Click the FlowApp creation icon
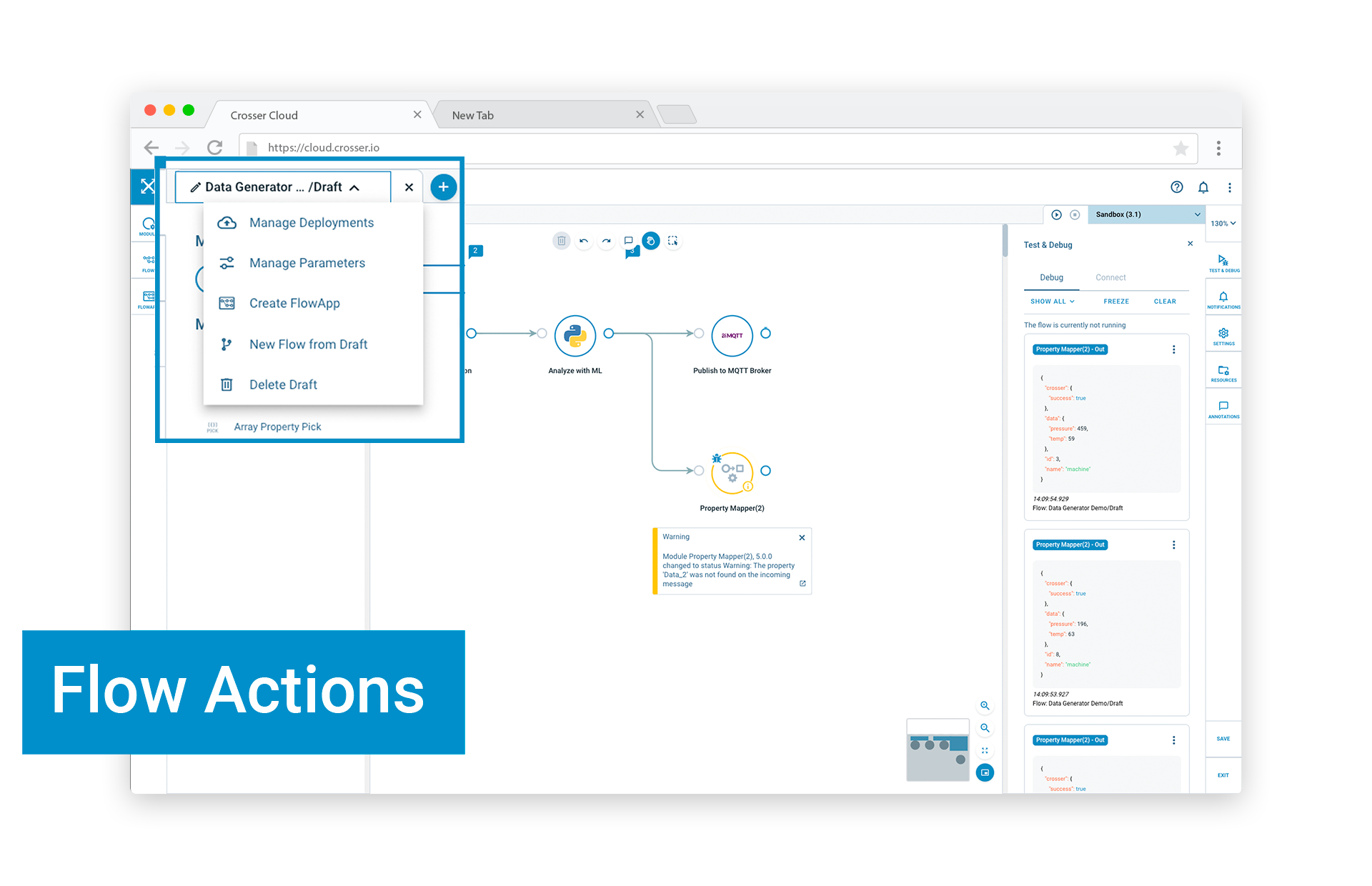 coord(226,302)
